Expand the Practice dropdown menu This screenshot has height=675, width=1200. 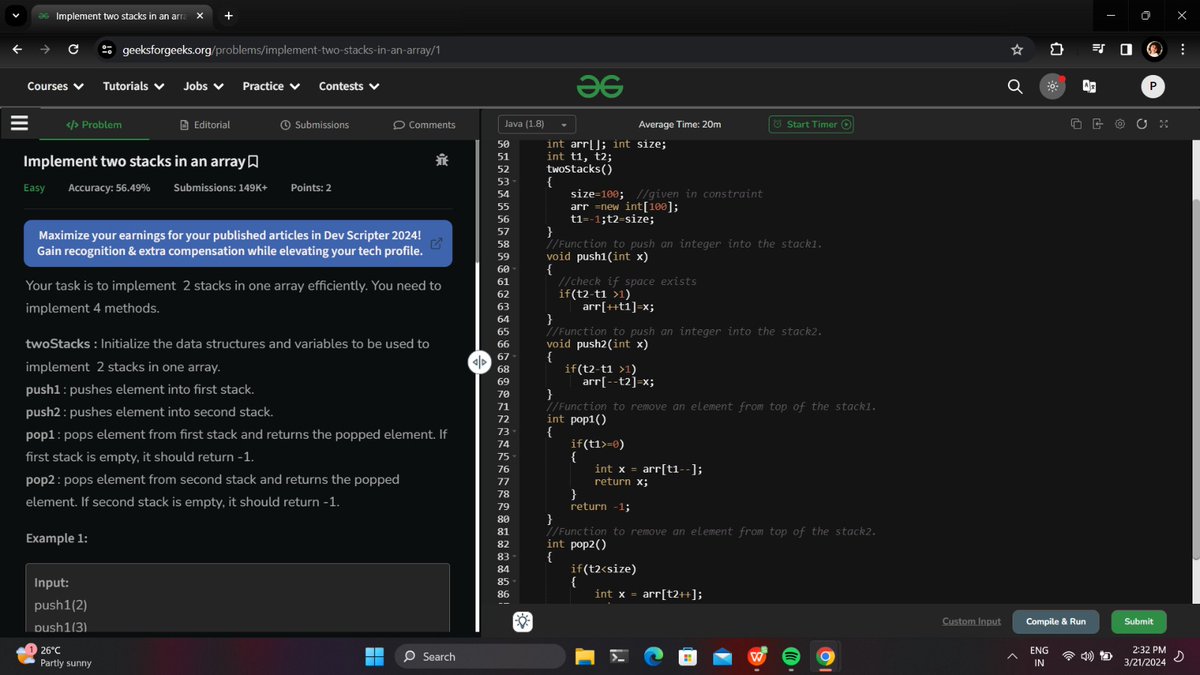pos(271,86)
